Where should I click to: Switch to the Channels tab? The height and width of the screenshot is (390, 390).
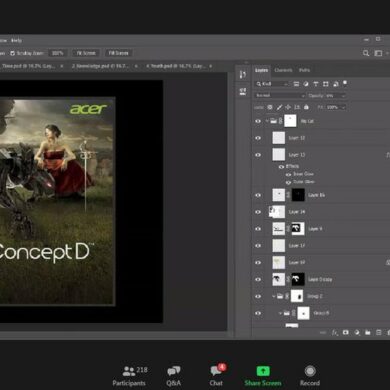point(283,70)
